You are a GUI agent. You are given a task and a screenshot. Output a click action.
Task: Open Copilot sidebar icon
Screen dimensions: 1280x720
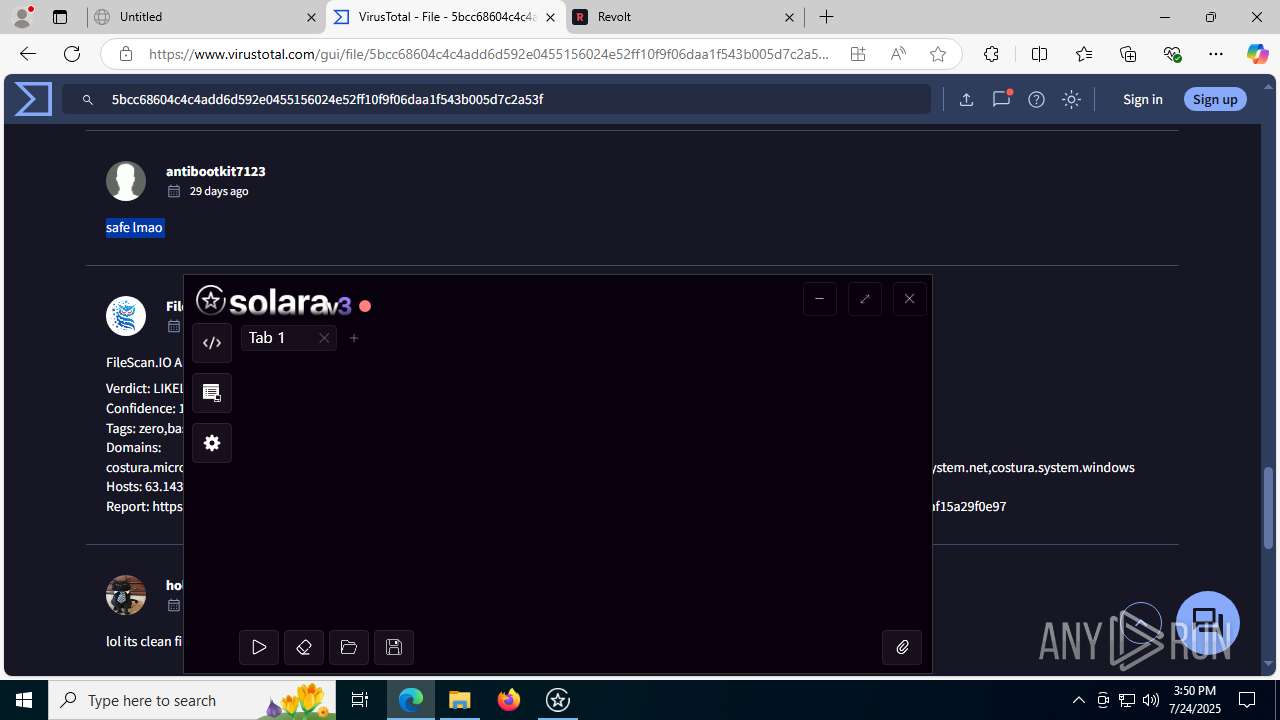coord(1257,54)
